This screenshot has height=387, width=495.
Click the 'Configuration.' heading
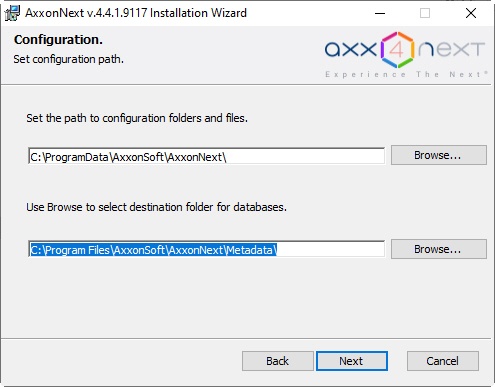58,40
